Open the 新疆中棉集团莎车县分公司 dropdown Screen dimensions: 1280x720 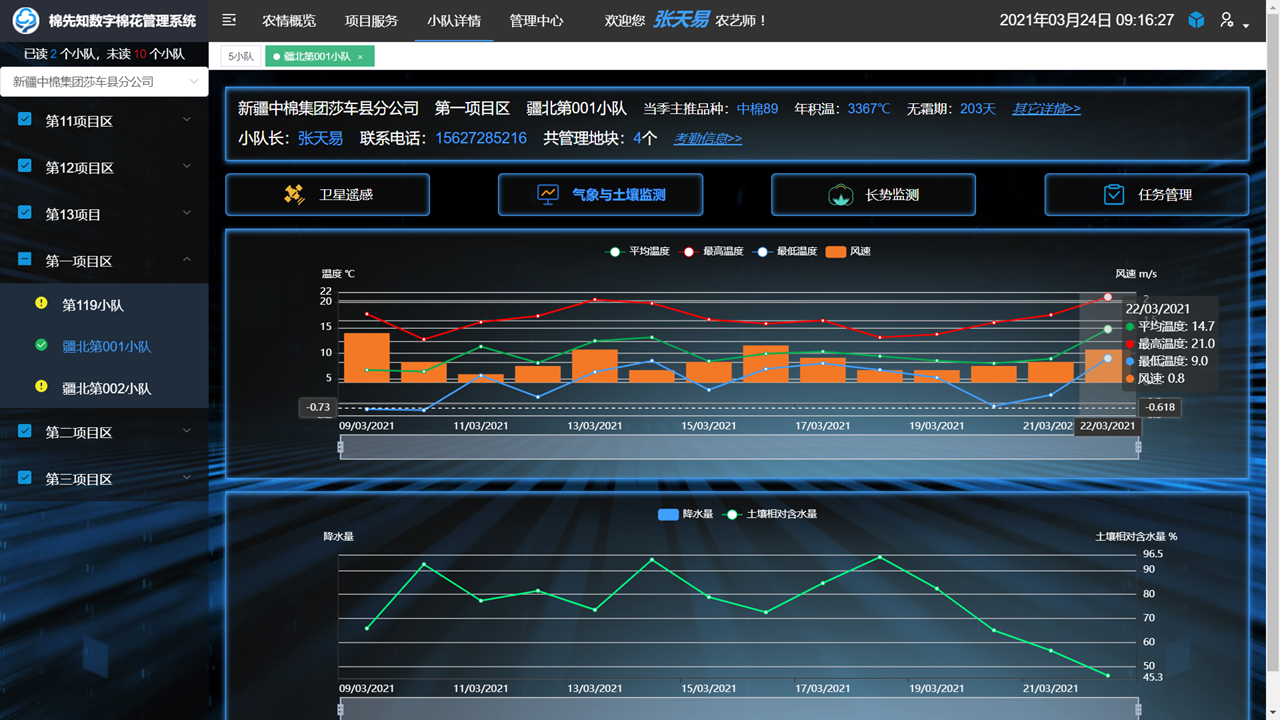point(104,82)
